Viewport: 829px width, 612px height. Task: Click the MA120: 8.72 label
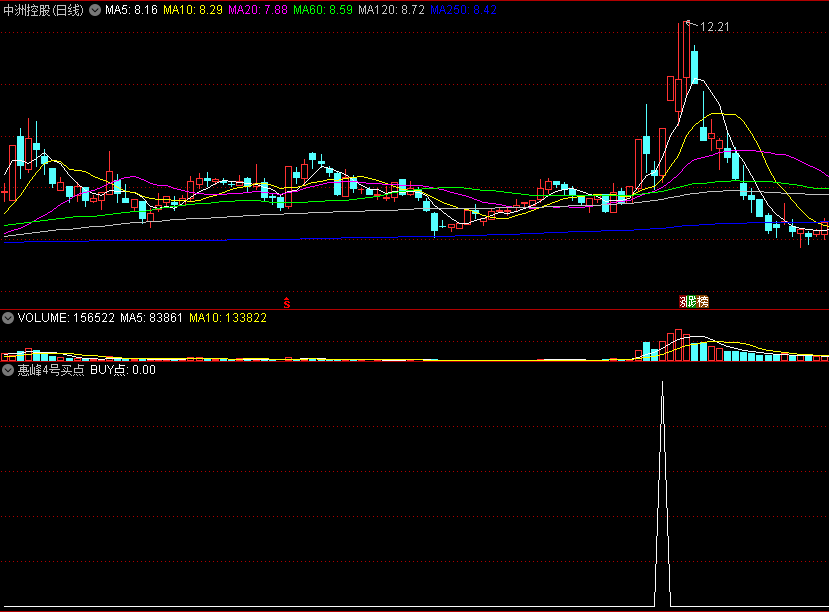click(391, 10)
